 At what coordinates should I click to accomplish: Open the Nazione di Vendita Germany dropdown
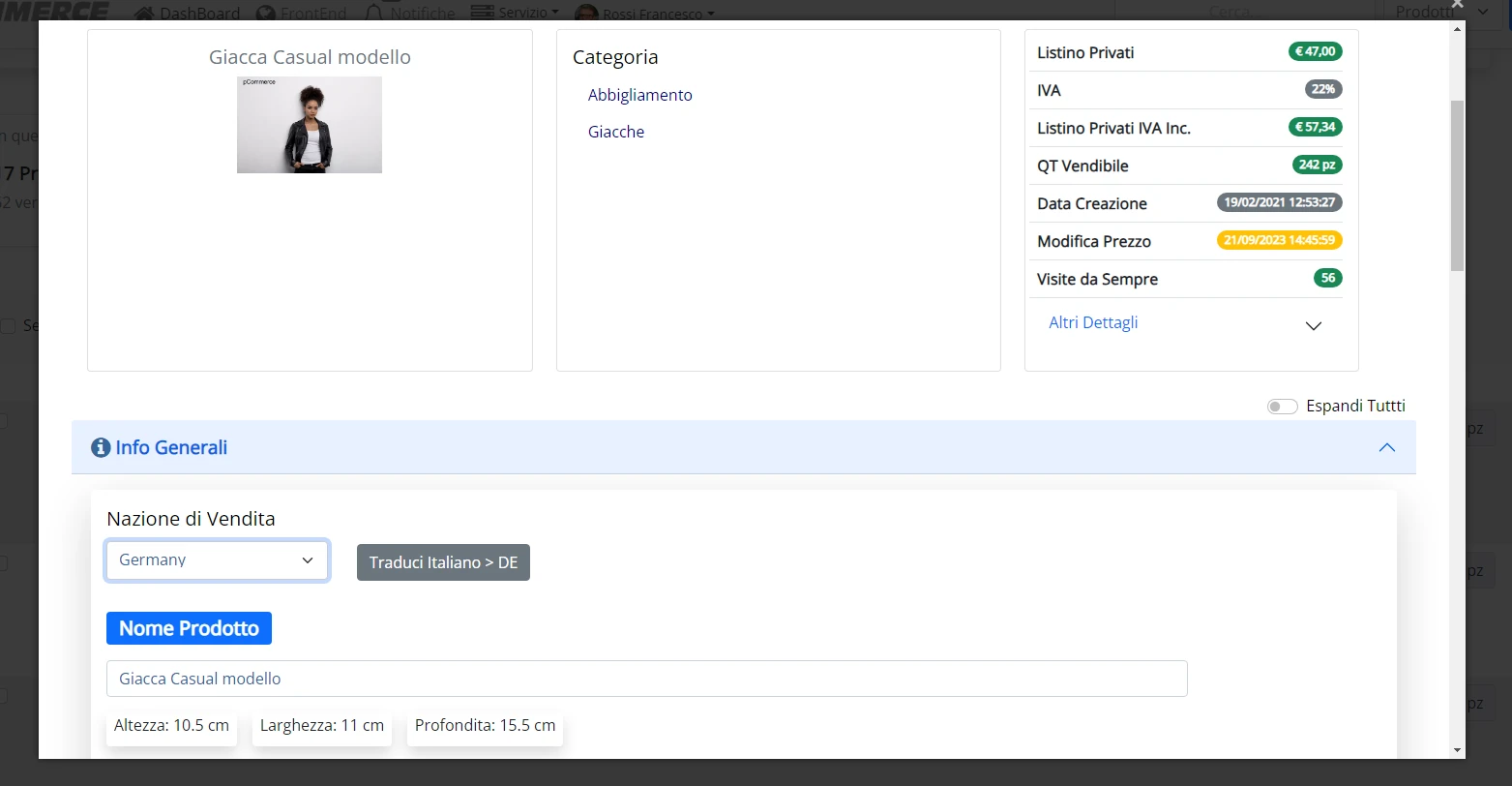[218, 560]
